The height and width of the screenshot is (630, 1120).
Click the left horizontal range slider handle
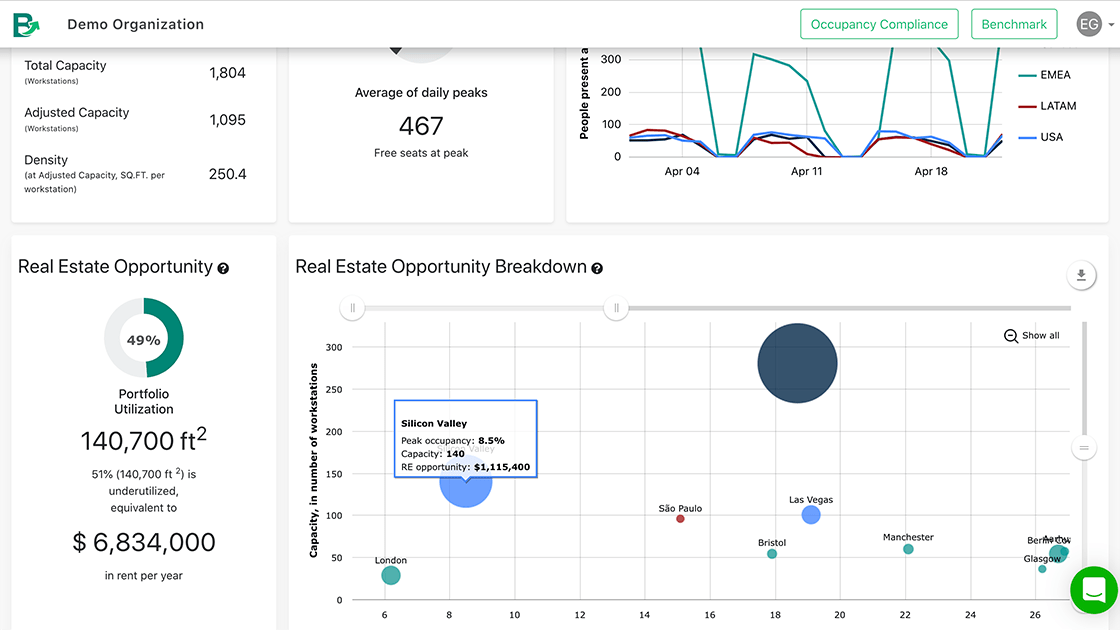click(352, 308)
